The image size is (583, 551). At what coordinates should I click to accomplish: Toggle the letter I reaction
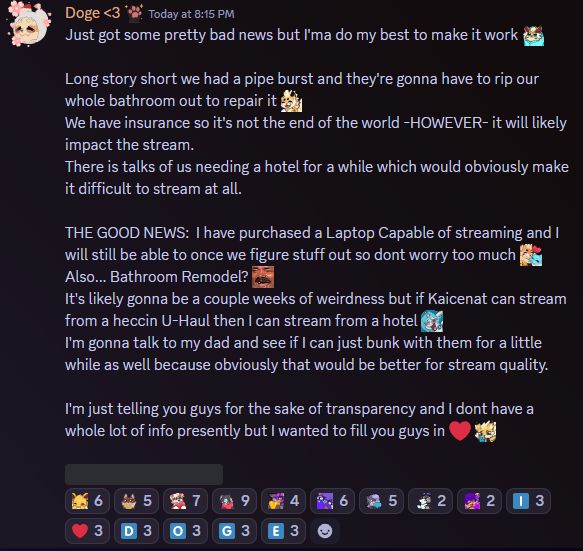coord(528,501)
